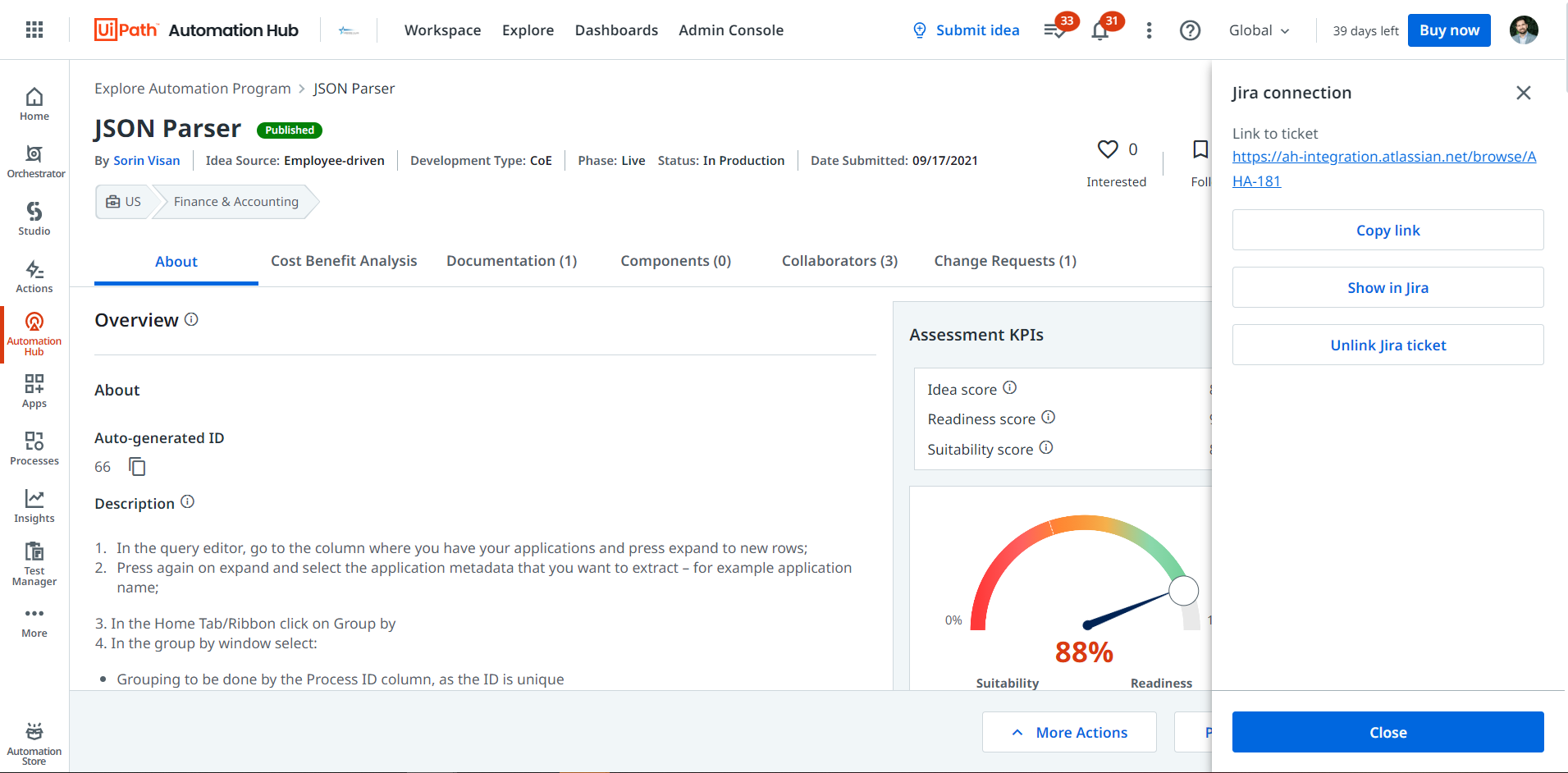Click the 39 days left text

point(1365,31)
